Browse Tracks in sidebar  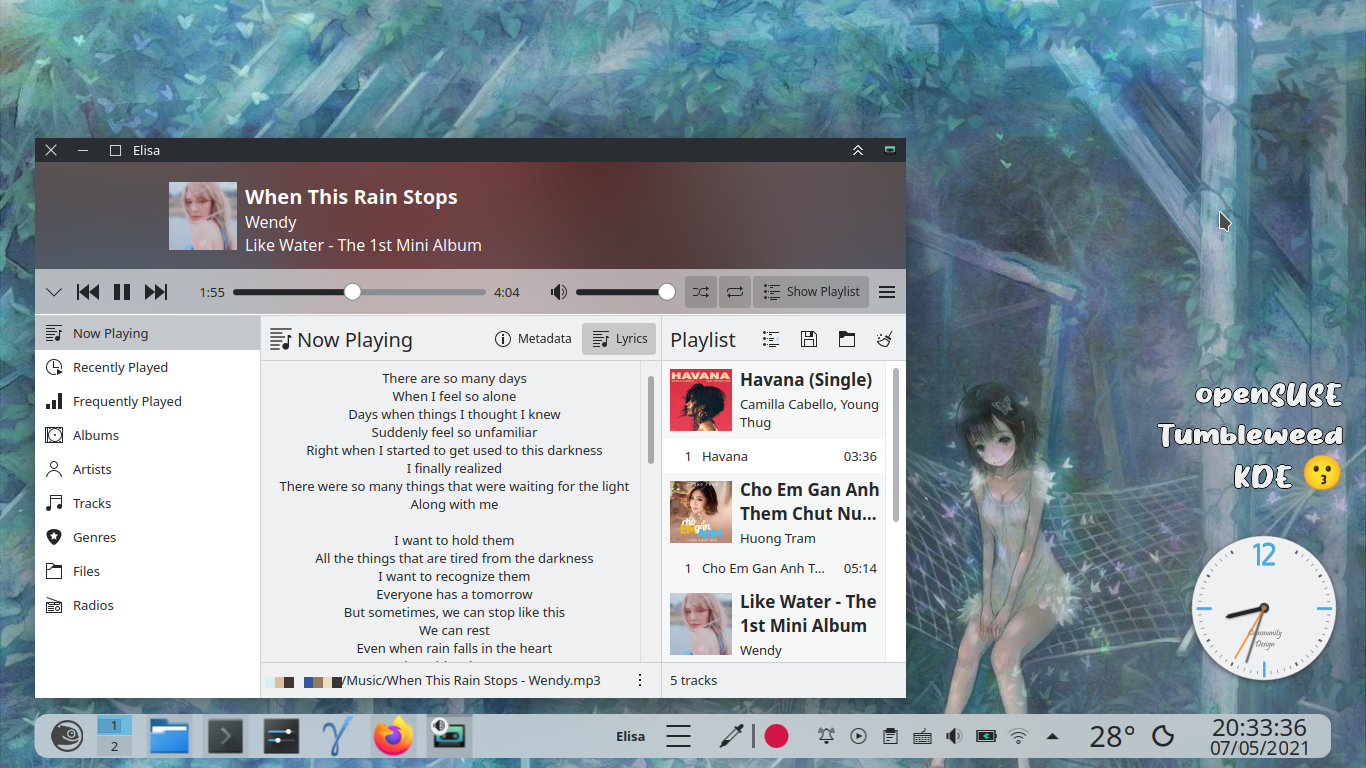[147, 503]
